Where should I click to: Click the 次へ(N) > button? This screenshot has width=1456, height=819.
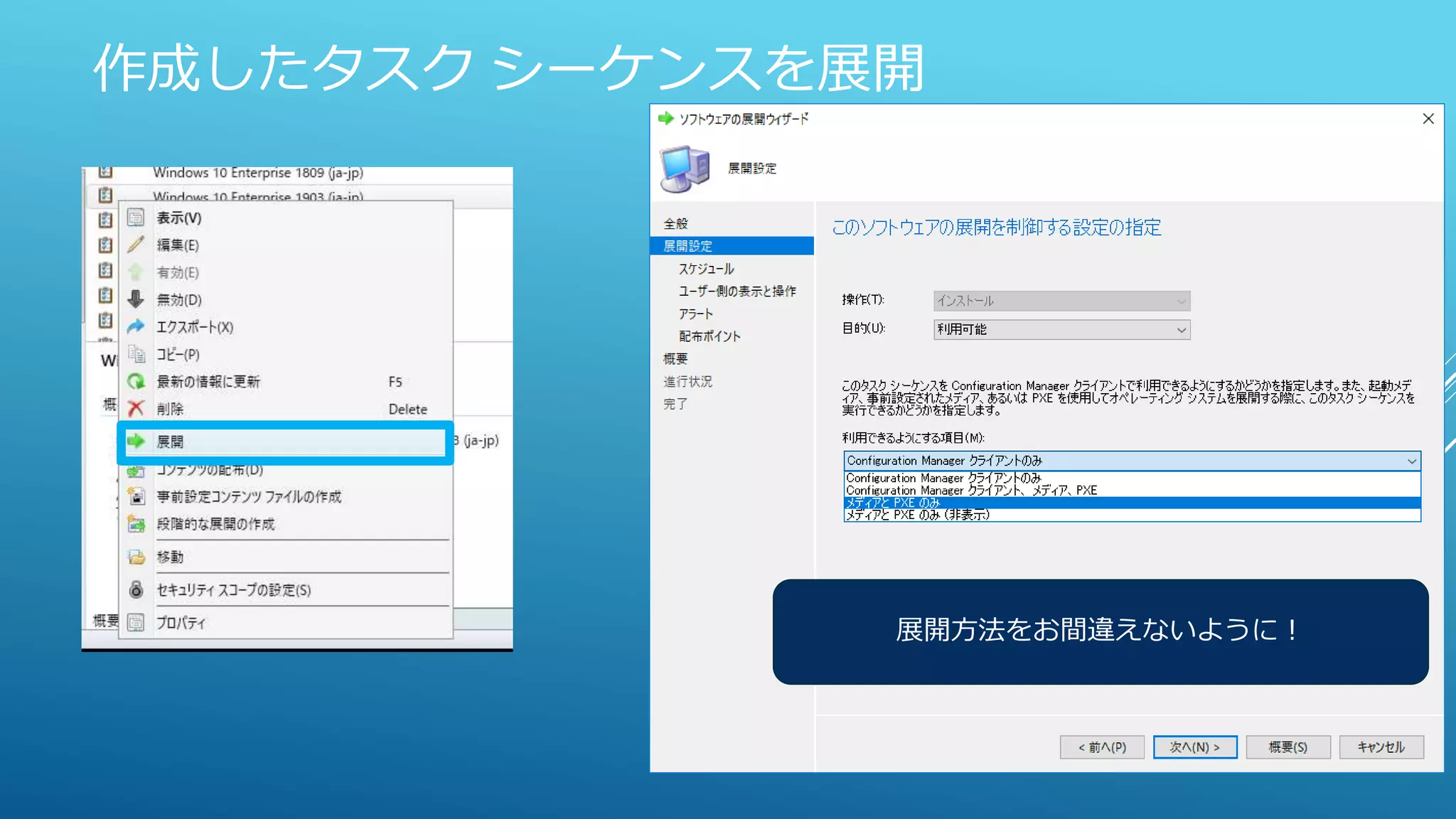coord(1195,747)
